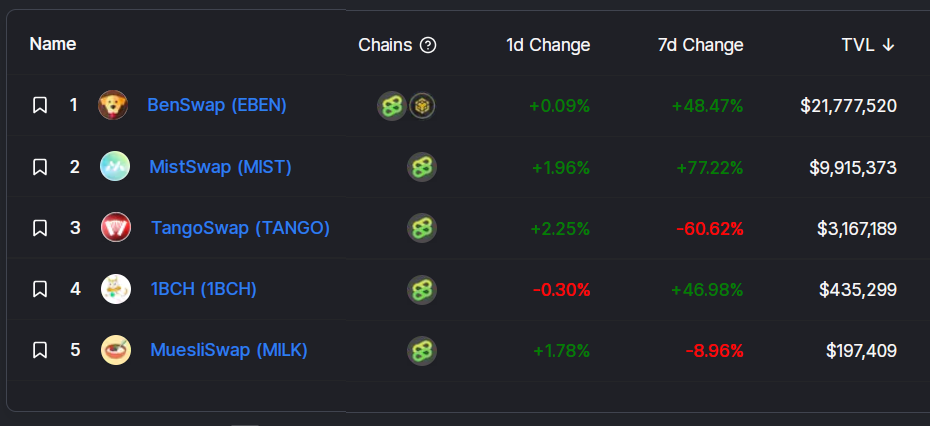Image resolution: width=930 pixels, height=426 pixels.
Task: Sort the table by 1d Change
Action: (x=548, y=45)
